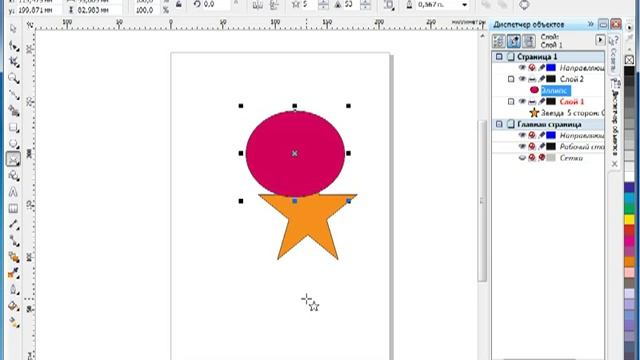Click the canvas vertical scrollbar
The height and width of the screenshot is (360, 640).
[482, 200]
